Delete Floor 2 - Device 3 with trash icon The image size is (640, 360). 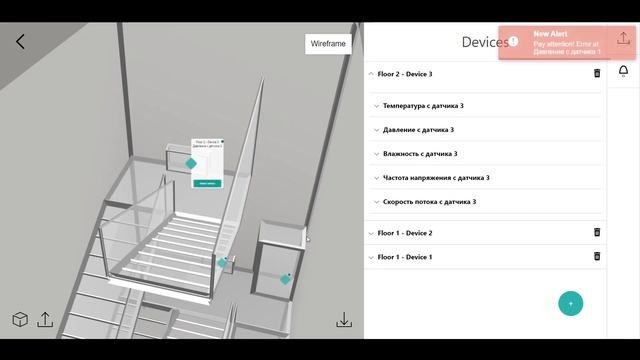point(597,73)
